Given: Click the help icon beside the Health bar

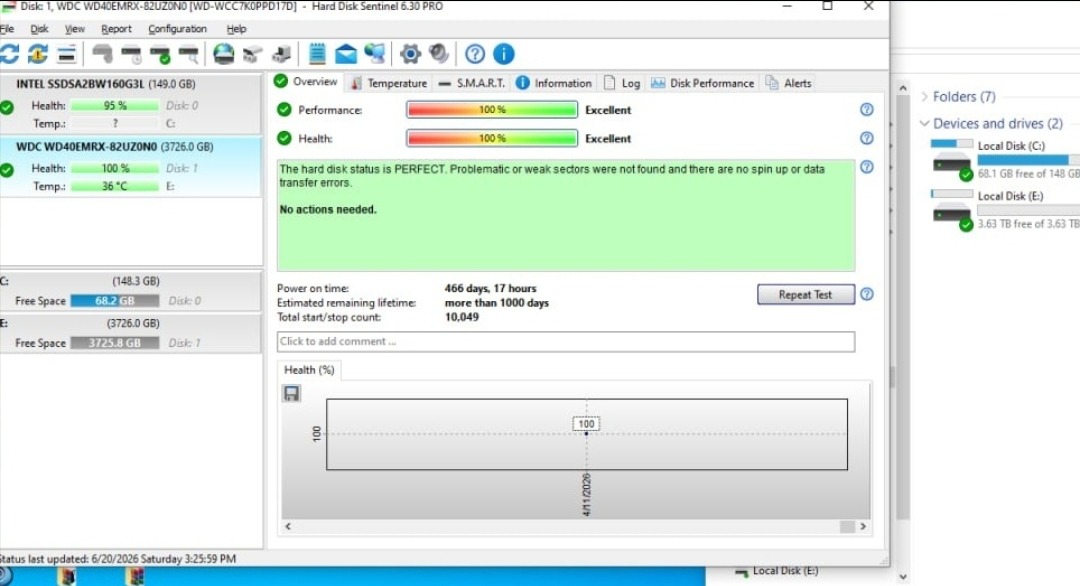Looking at the screenshot, I should coord(866,138).
